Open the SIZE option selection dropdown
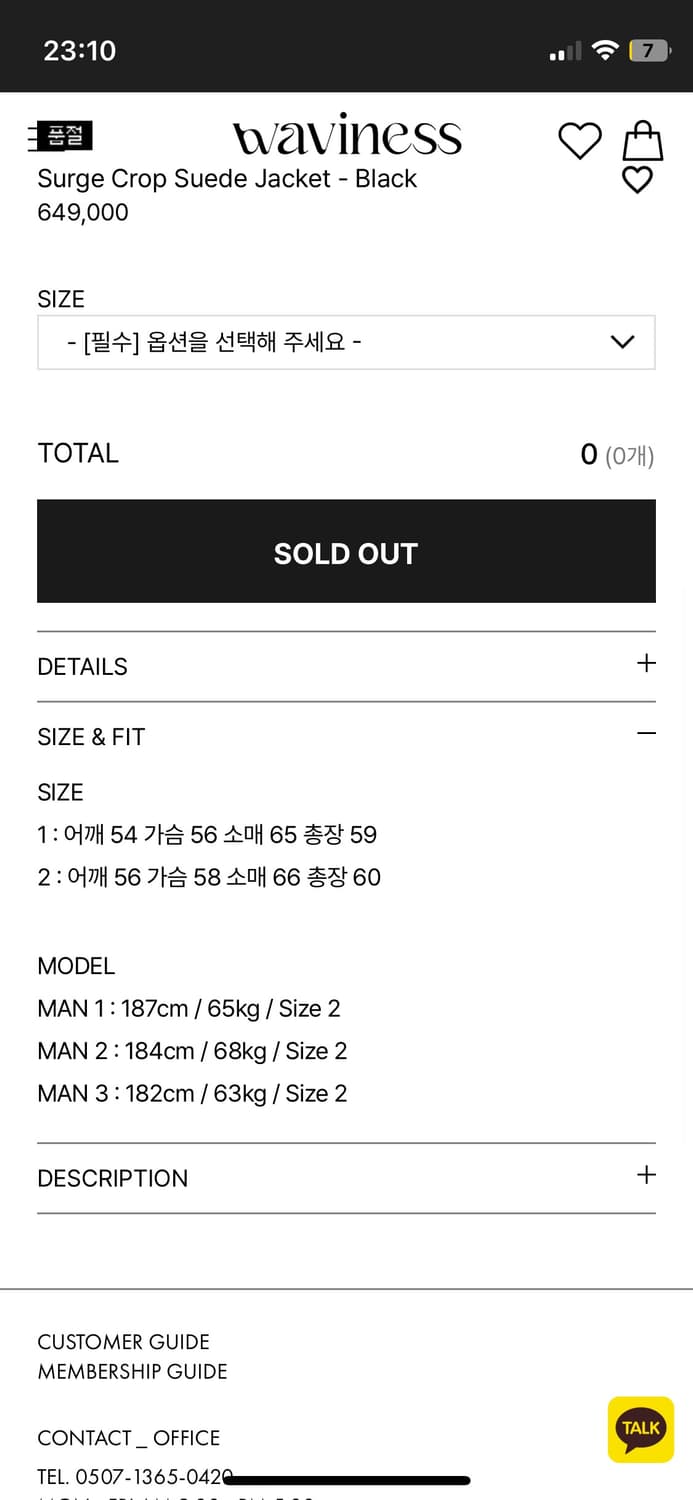This screenshot has height=1500, width=693. [346, 342]
